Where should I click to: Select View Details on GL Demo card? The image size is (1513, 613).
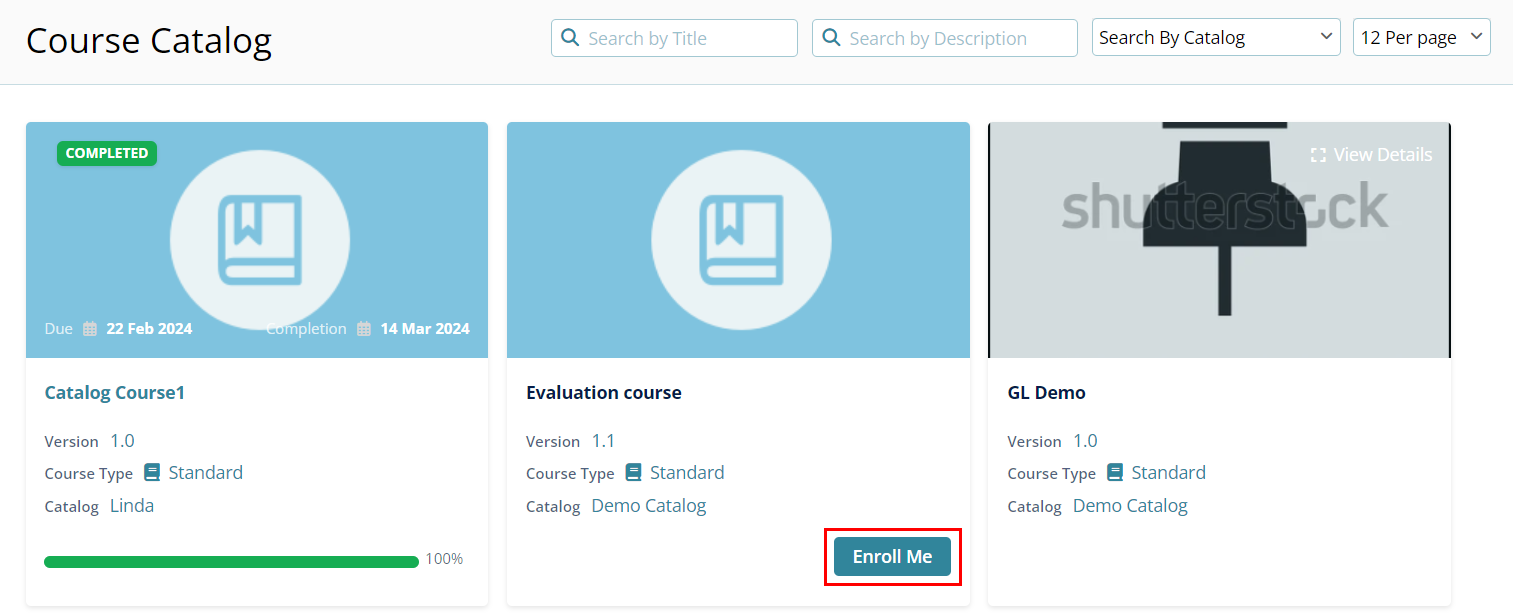1382,155
